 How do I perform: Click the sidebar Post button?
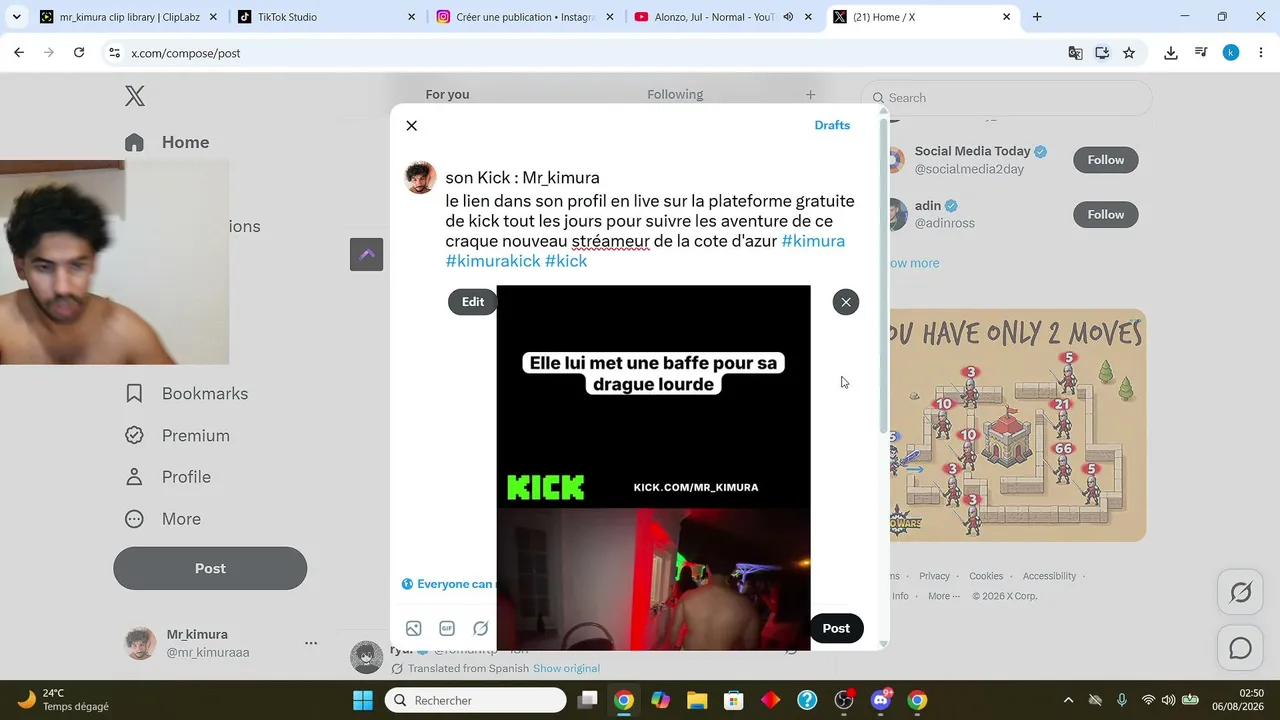[210, 568]
